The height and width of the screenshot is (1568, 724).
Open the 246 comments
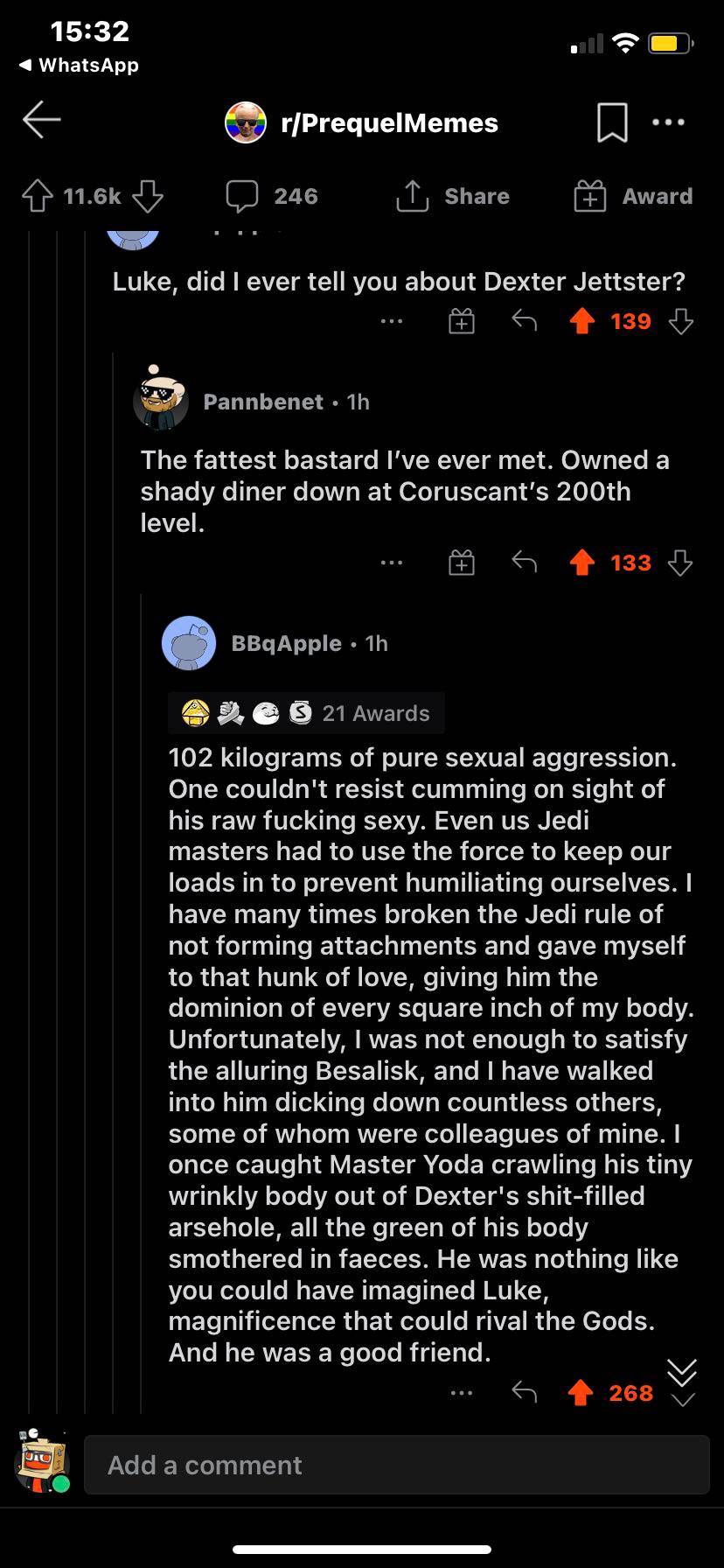[272, 196]
